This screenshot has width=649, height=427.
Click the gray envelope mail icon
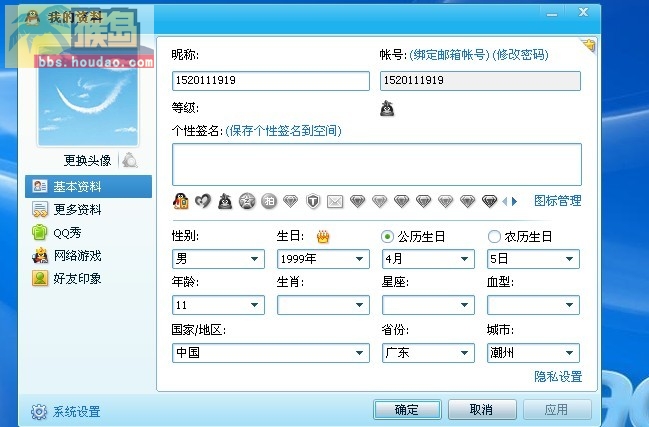(335, 202)
